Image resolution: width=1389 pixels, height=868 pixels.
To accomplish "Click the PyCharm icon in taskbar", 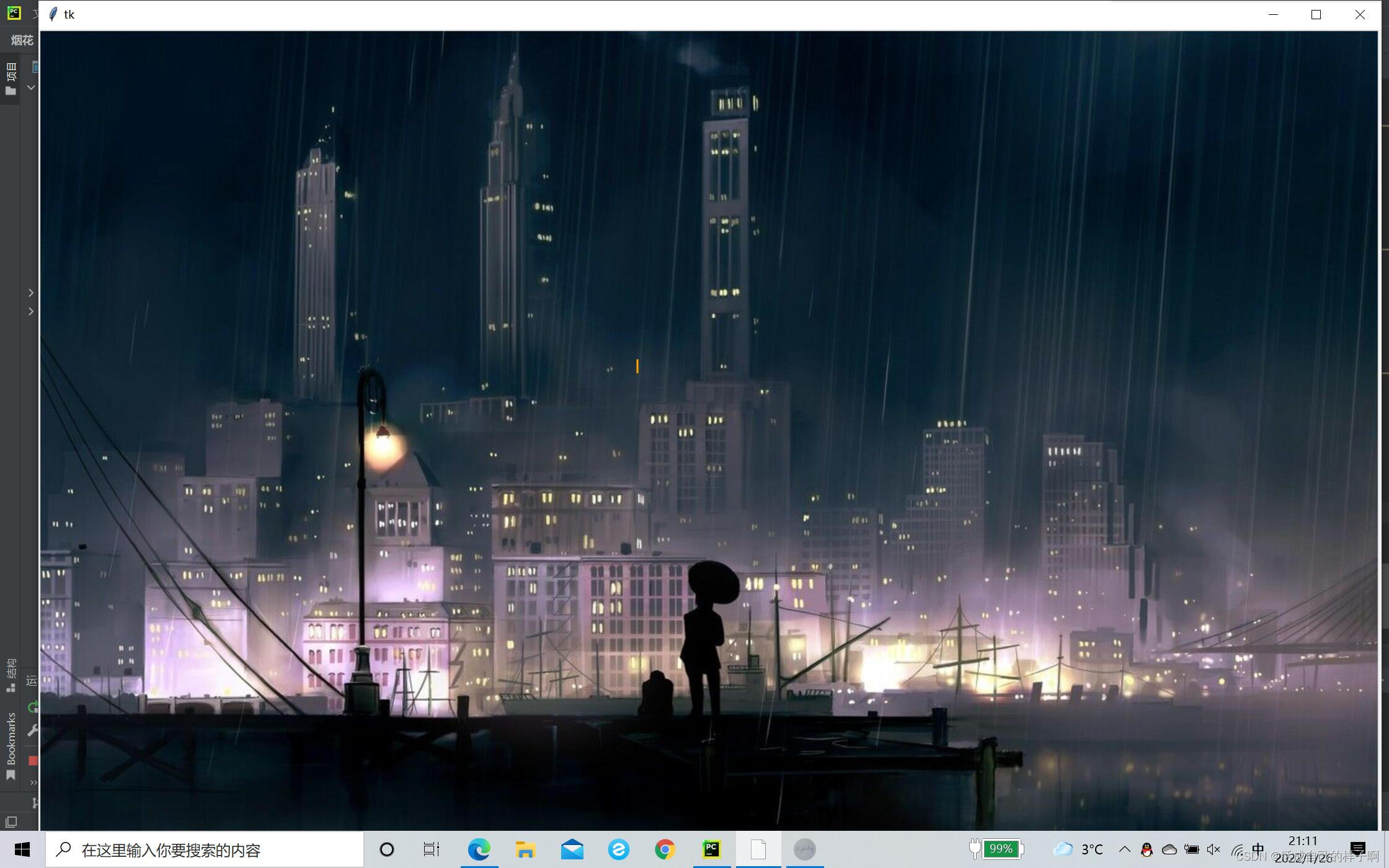I will click(x=711, y=849).
